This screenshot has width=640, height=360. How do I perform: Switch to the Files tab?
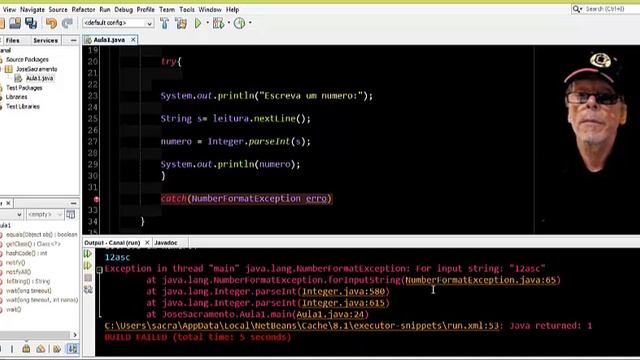(x=12, y=40)
